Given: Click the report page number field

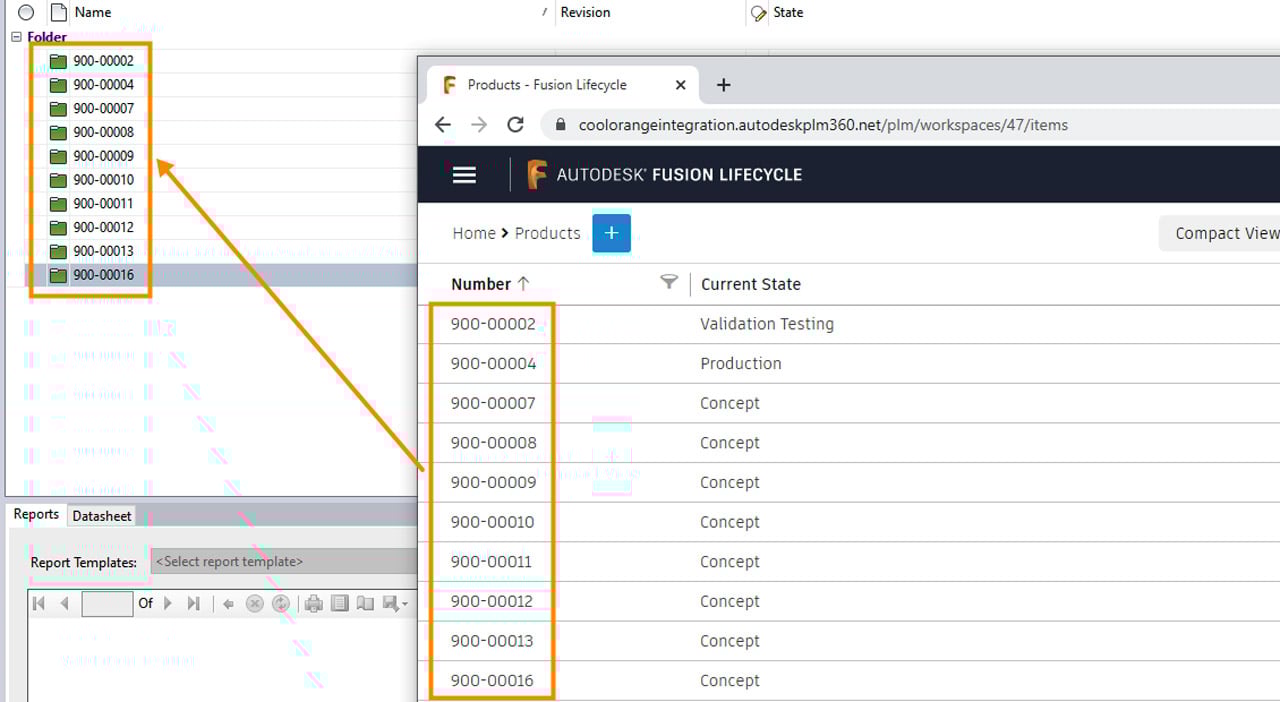Looking at the screenshot, I should (107, 603).
